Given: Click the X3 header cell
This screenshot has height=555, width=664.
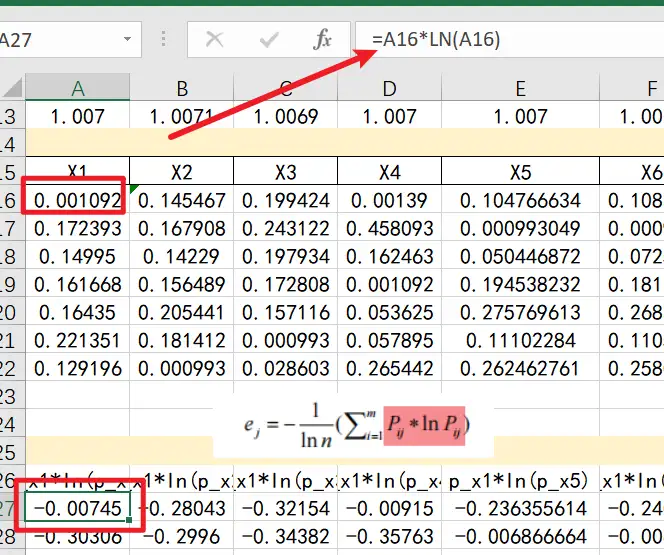Looking at the screenshot, I should coord(286,172).
